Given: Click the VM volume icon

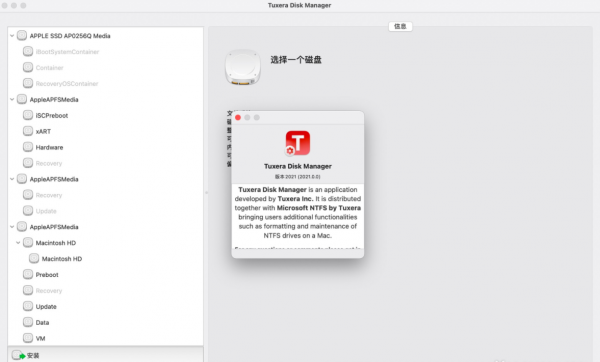Looking at the screenshot, I should (28, 338).
